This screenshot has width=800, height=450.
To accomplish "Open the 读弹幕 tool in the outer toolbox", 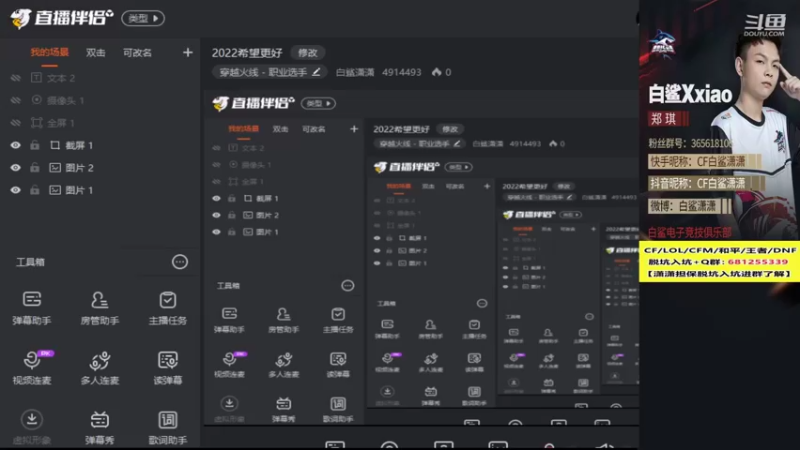I will [x=167, y=367].
